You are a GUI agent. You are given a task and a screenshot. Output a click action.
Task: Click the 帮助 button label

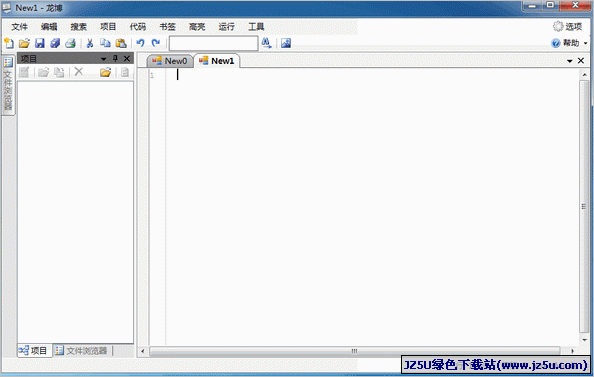coord(571,43)
